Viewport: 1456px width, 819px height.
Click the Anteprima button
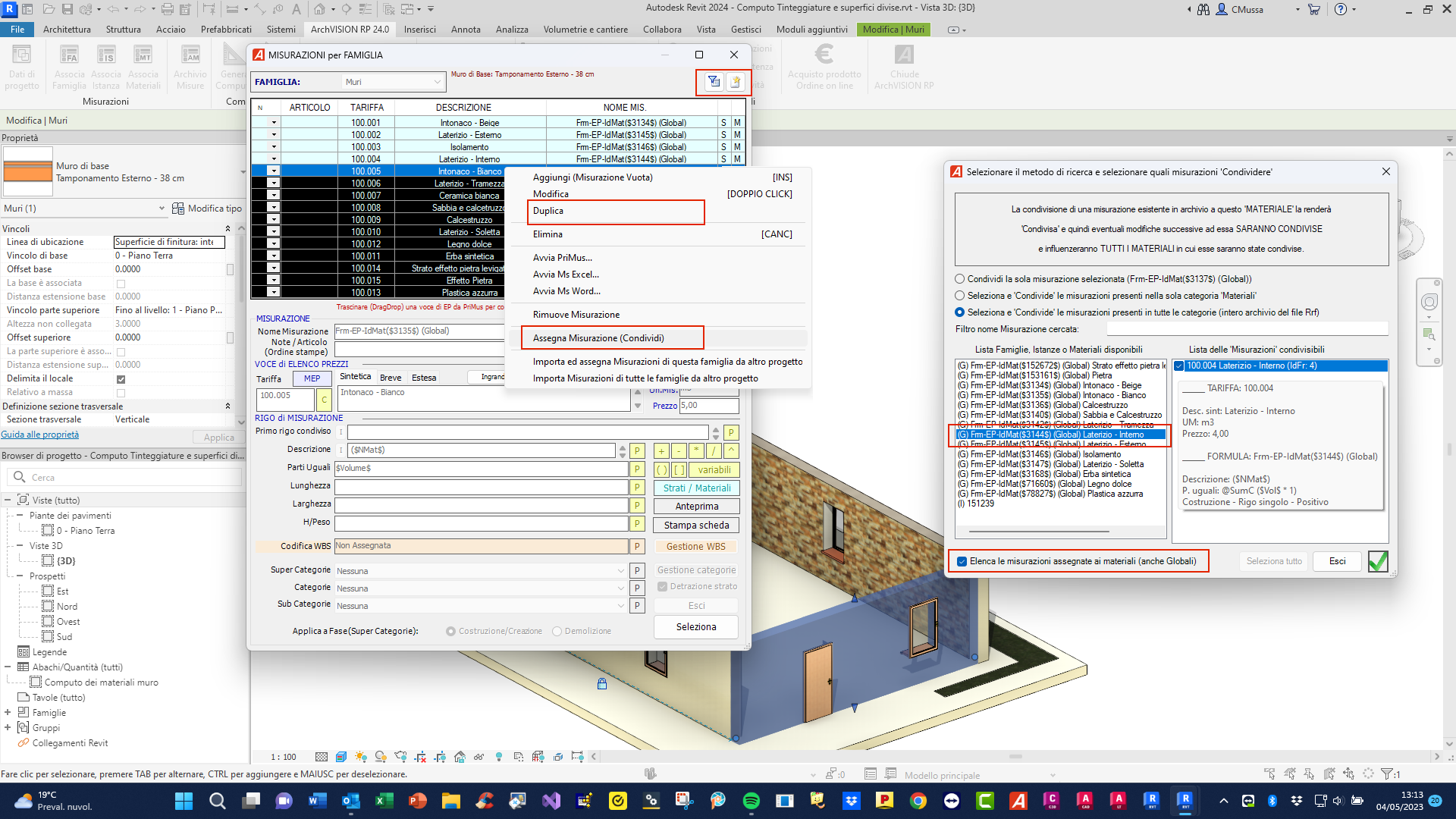tap(696, 507)
